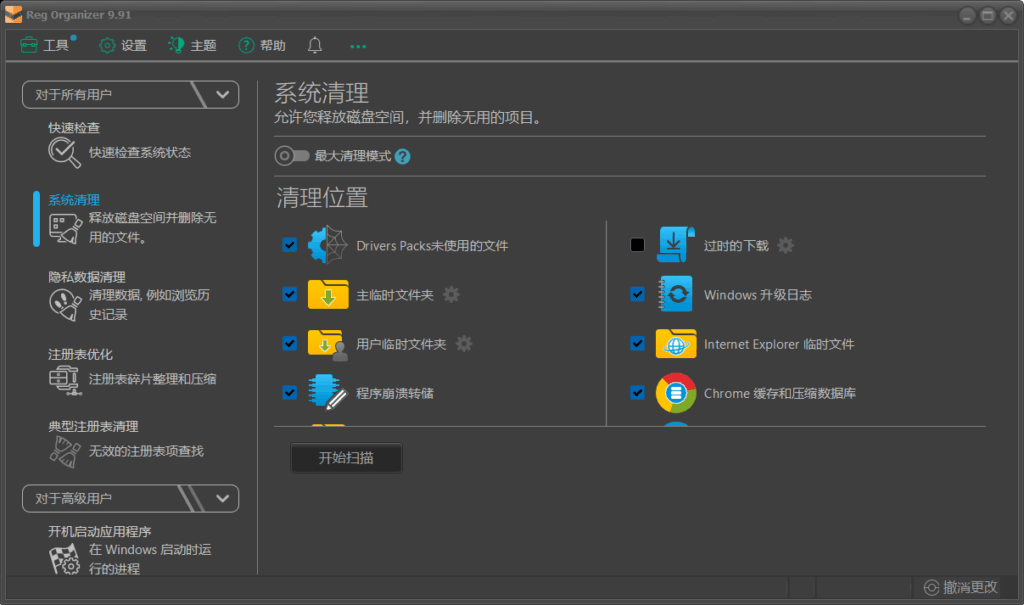Open the 注册表优化 tool icon
This screenshot has height=605, width=1024.
tap(63, 378)
